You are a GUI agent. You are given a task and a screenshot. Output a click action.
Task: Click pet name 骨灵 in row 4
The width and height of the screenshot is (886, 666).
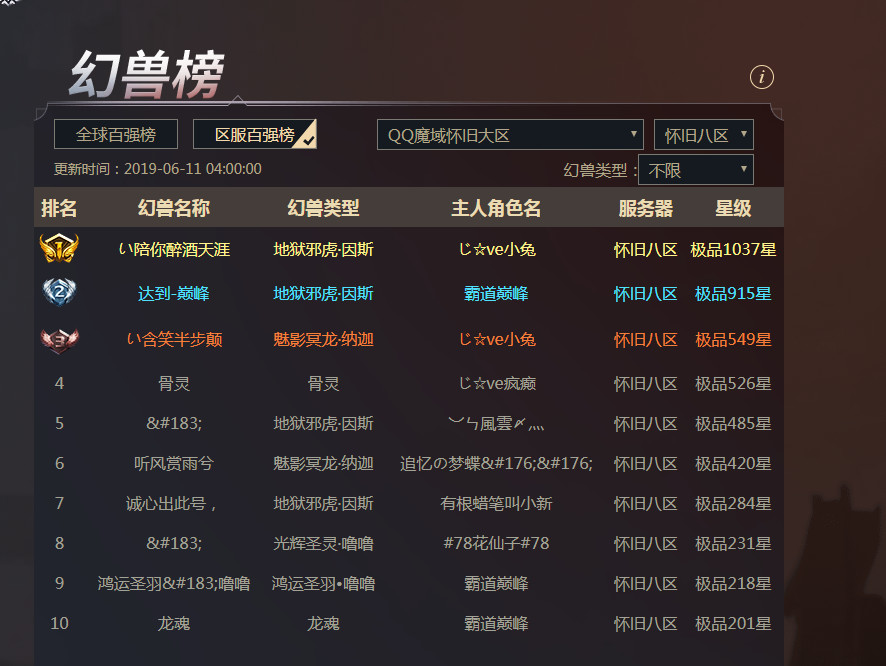(x=173, y=384)
